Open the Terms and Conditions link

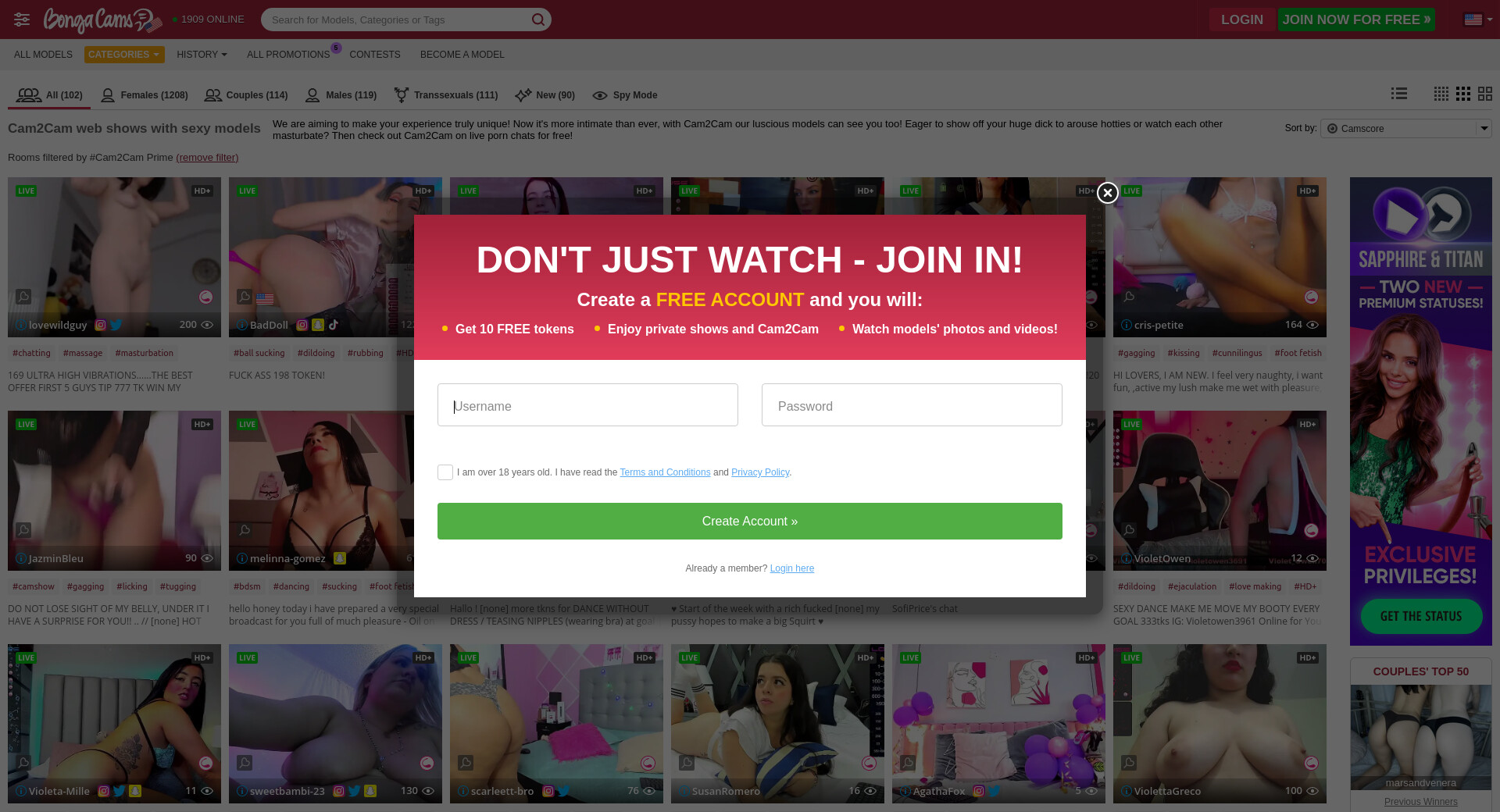(665, 472)
